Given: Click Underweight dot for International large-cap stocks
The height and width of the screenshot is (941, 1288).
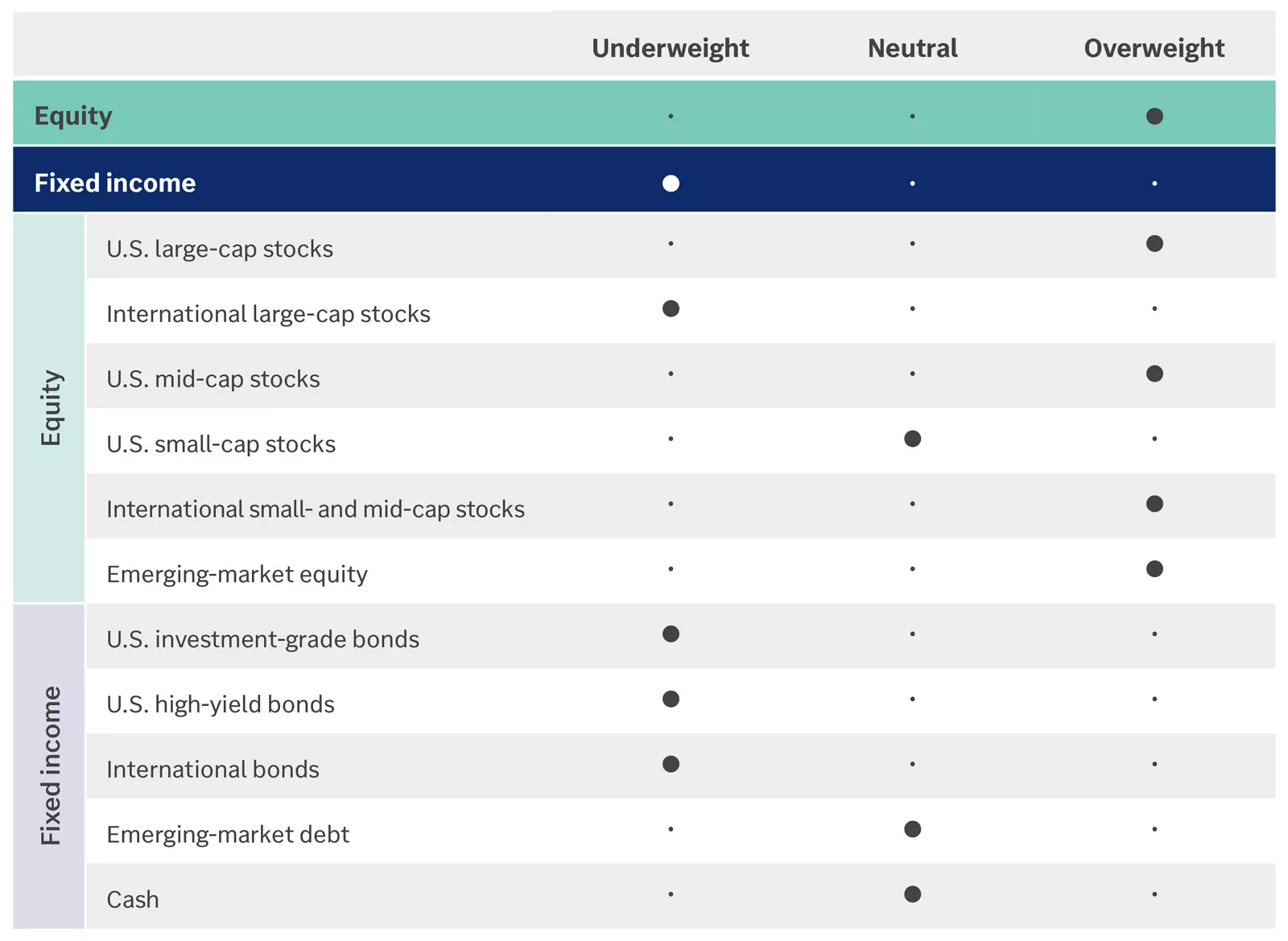Looking at the screenshot, I should (671, 308).
